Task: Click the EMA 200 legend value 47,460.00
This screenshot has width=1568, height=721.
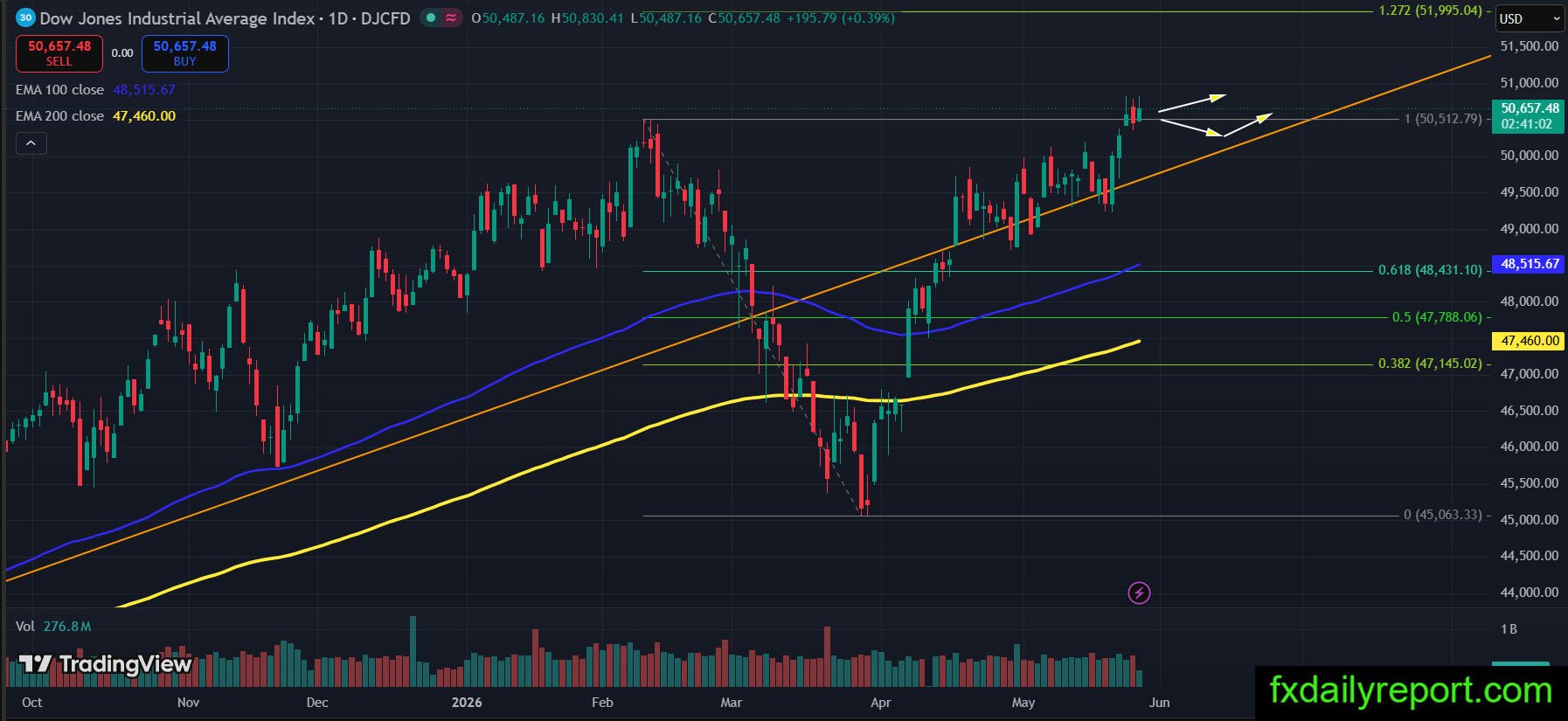Action: pyautogui.click(x=144, y=116)
